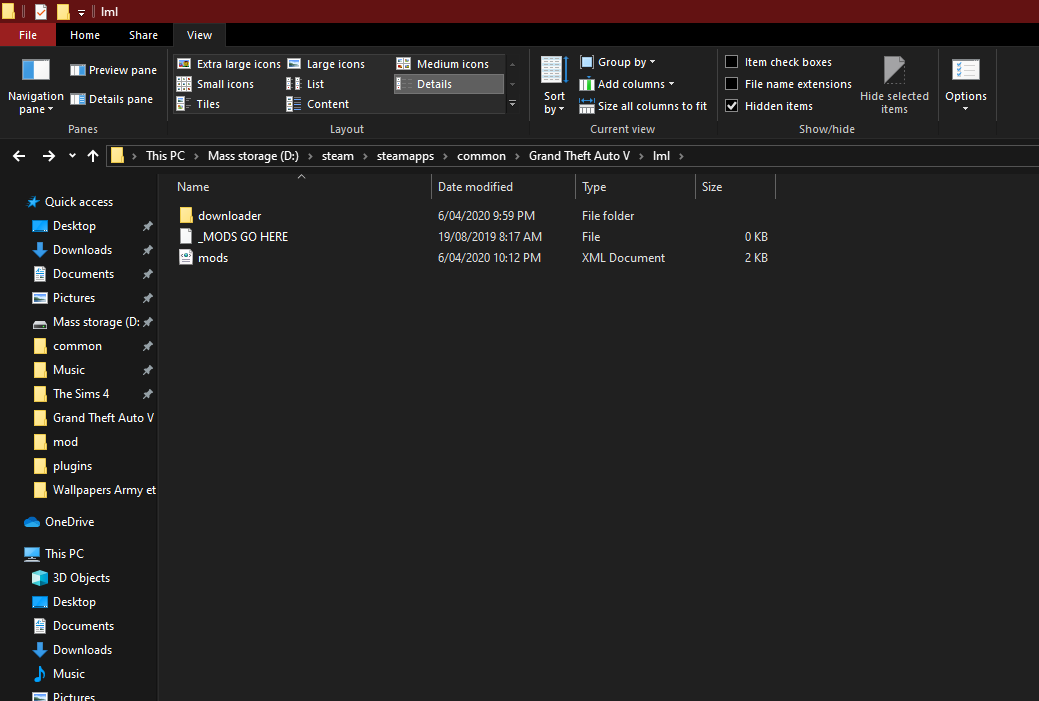This screenshot has width=1039, height=701.
Task: Click 'Mass storage (D:)' in the address bar
Action: [253, 156]
